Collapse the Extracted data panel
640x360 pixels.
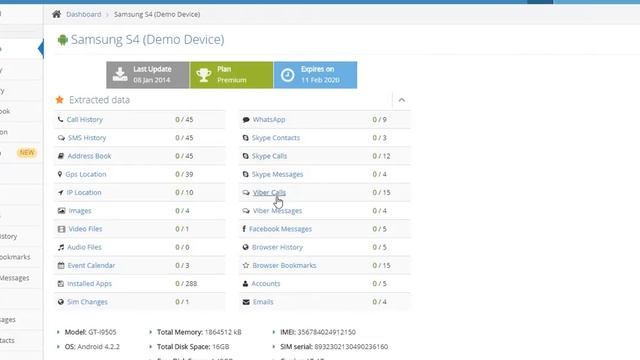coord(402,100)
